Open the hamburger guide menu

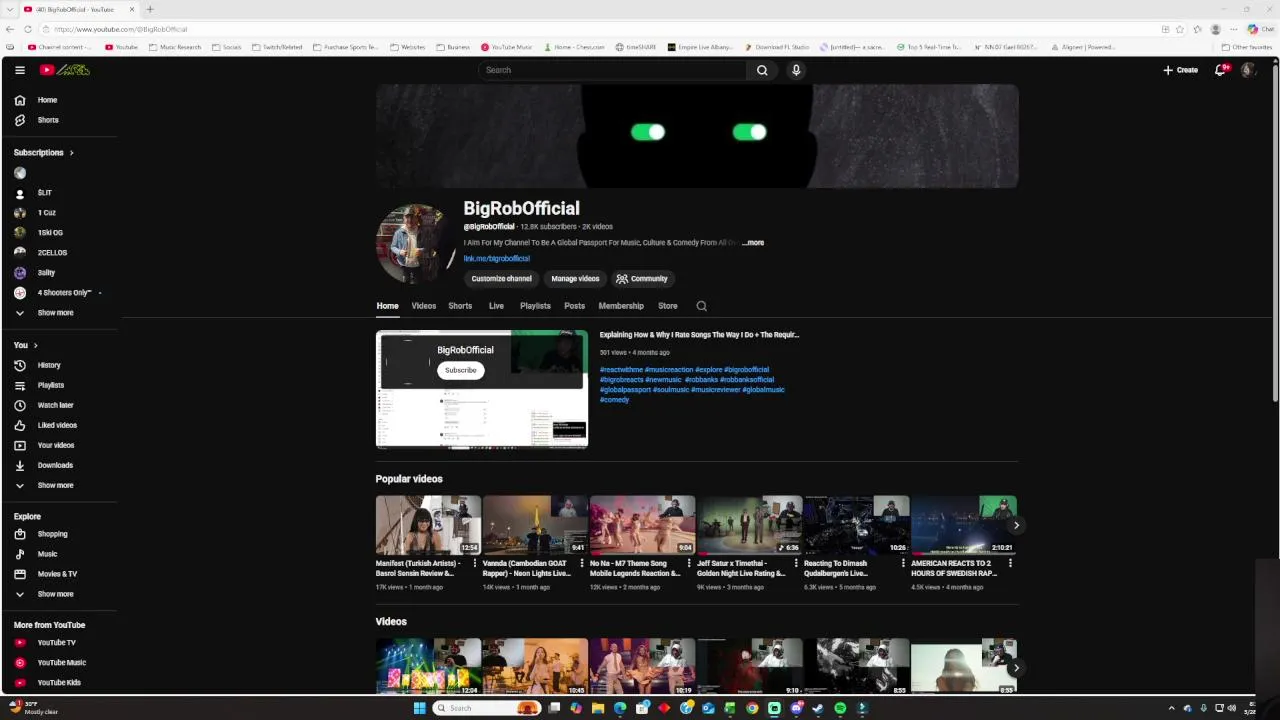click(19, 70)
